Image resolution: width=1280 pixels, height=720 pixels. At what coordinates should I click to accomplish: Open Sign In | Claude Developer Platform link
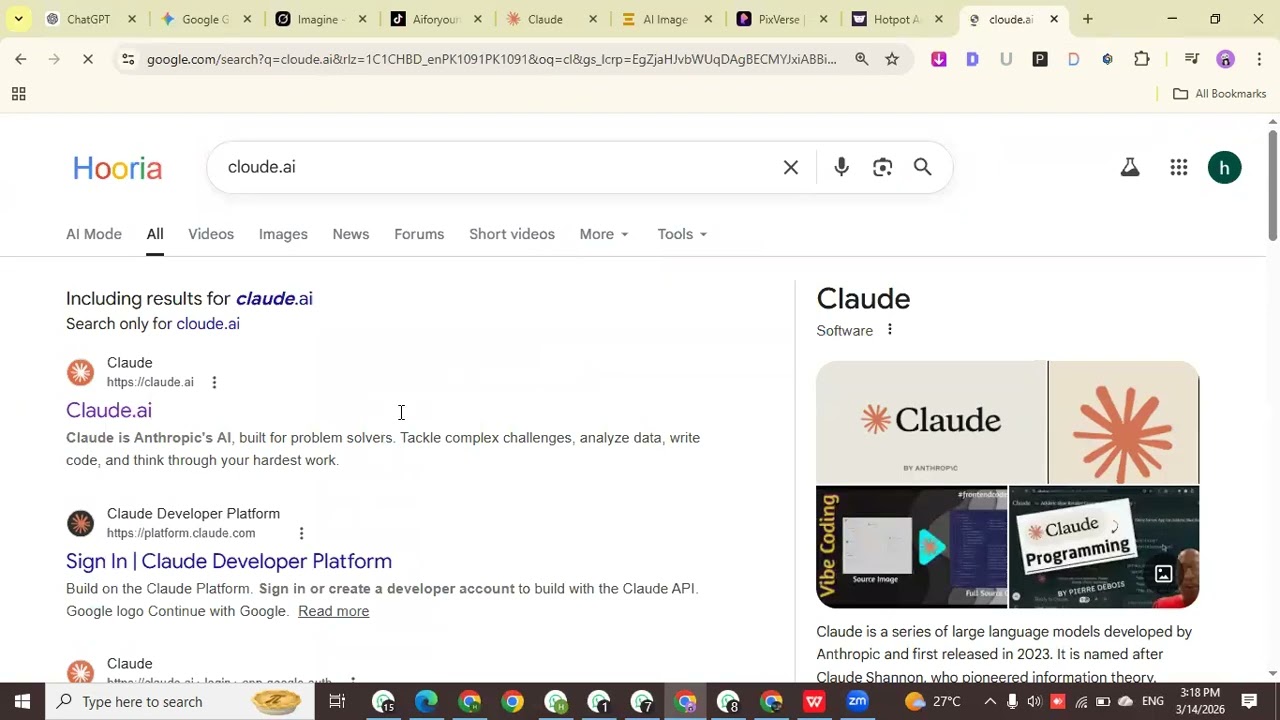(x=229, y=561)
